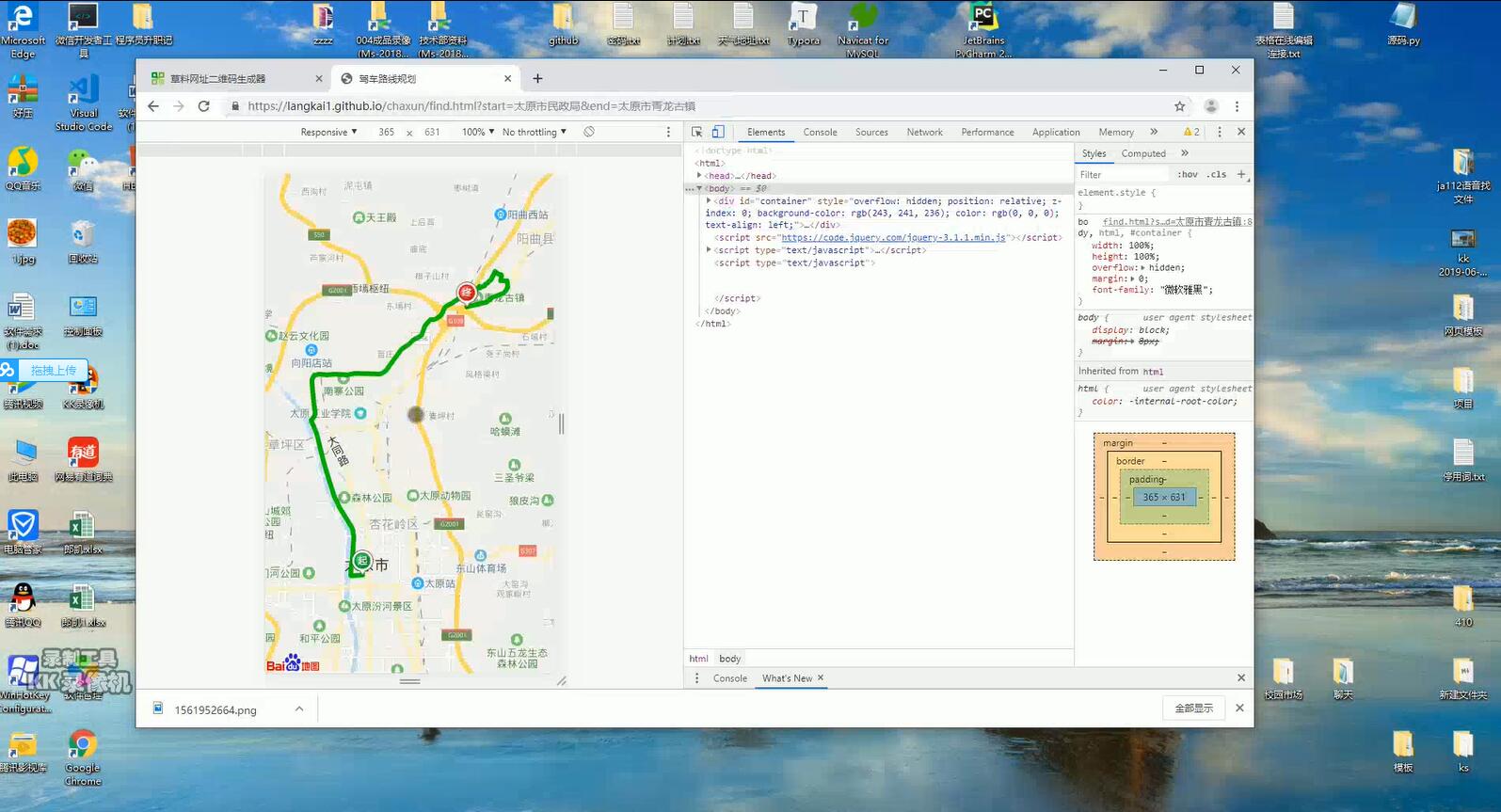1501x812 pixels.
Task: Bookmark this page with the star icon
Action: tap(1179, 106)
